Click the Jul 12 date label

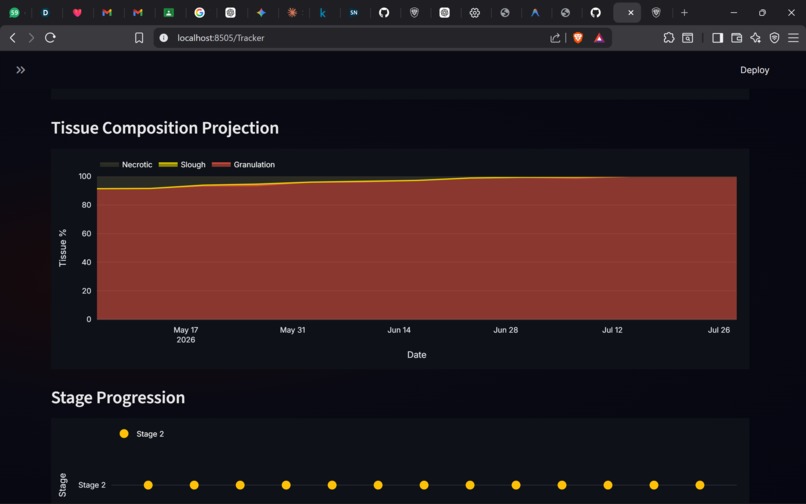612,330
